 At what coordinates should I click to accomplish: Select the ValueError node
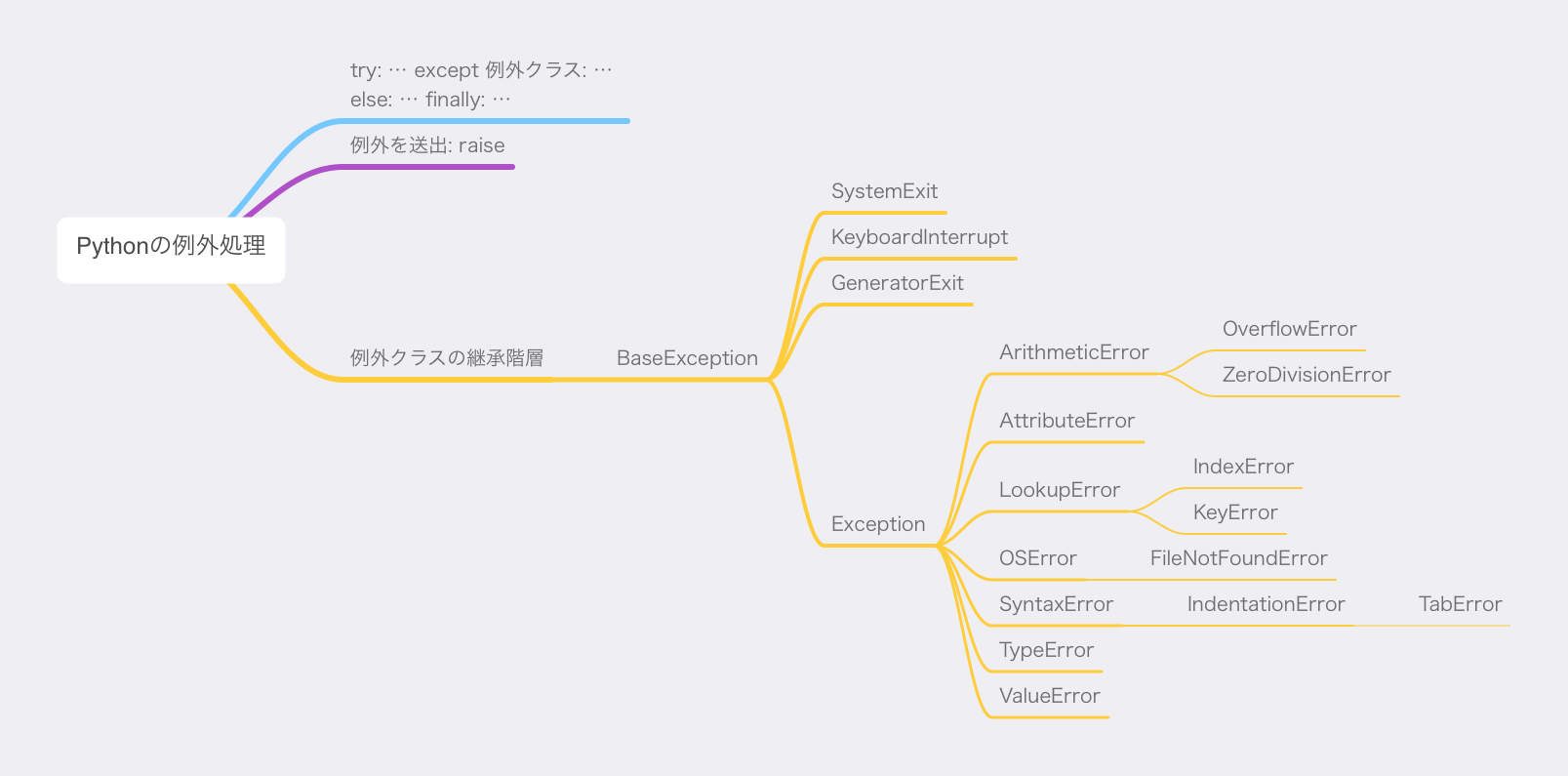pyautogui.click(x=1049, y=696)
